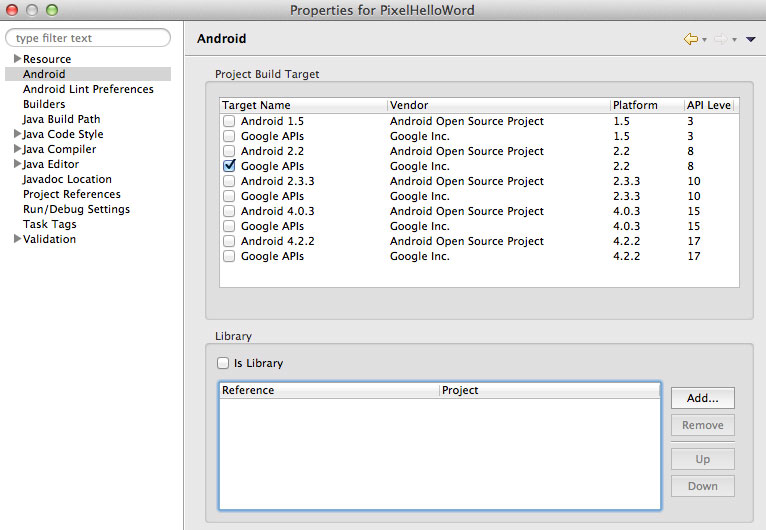Check the Android 1.5 target checkbox
Screen dimensions: 766x530
229,121
